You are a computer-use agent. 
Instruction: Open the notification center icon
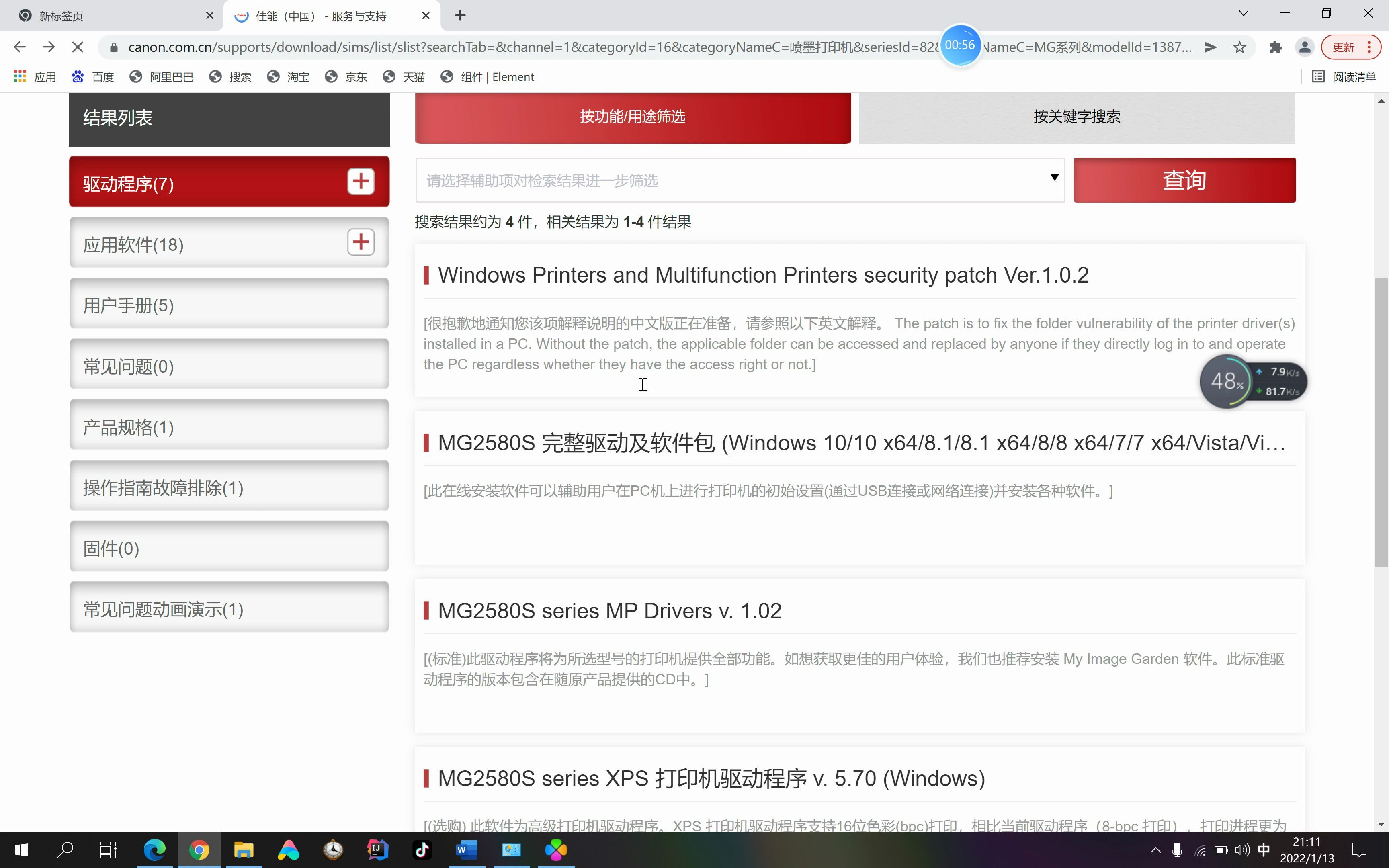pyautogui.click(x=1359, y=850)
